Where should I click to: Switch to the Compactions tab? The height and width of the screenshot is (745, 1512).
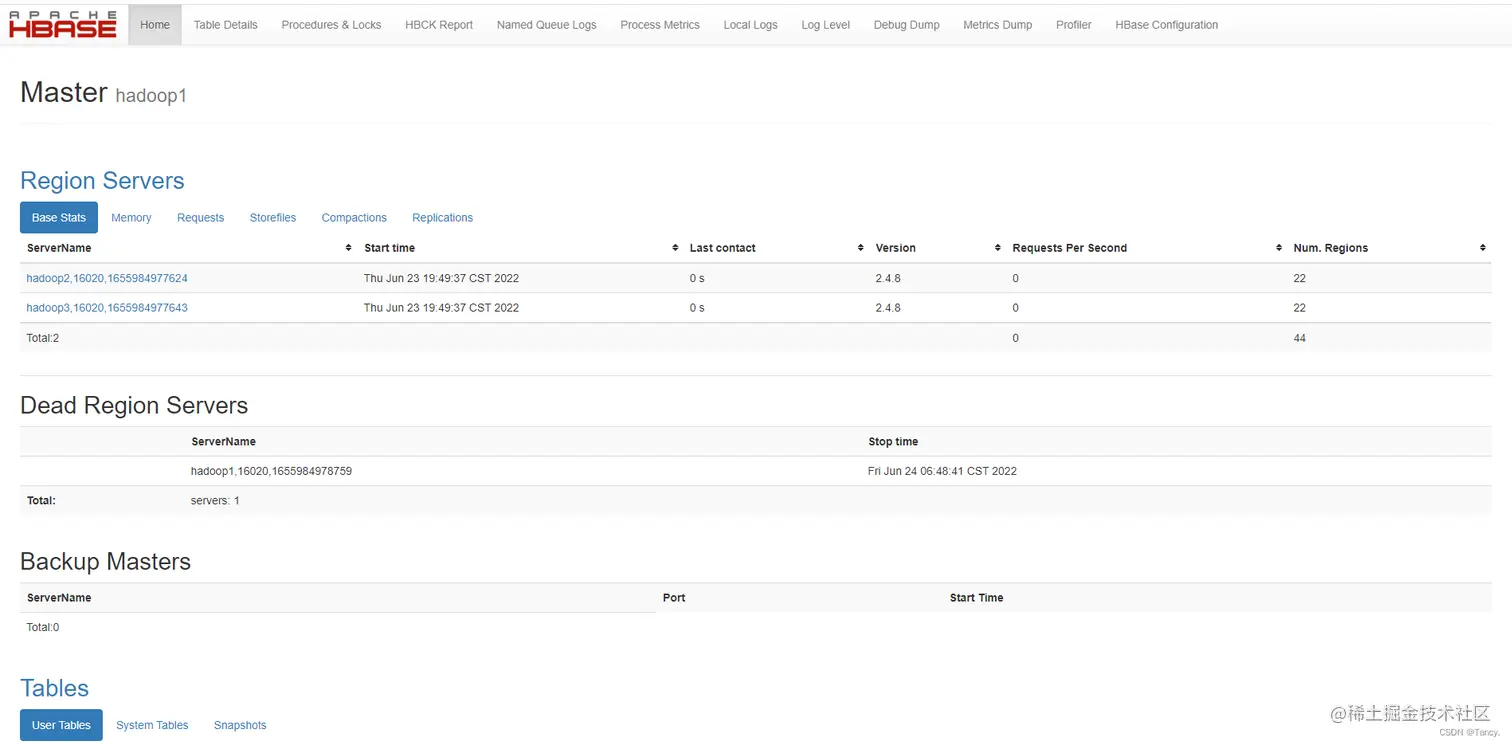[x=354, y=217]
